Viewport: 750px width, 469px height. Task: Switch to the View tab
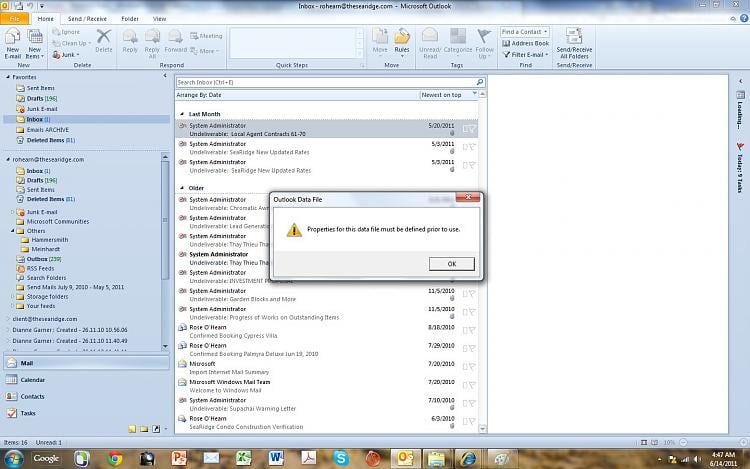(x=159, y=19)
